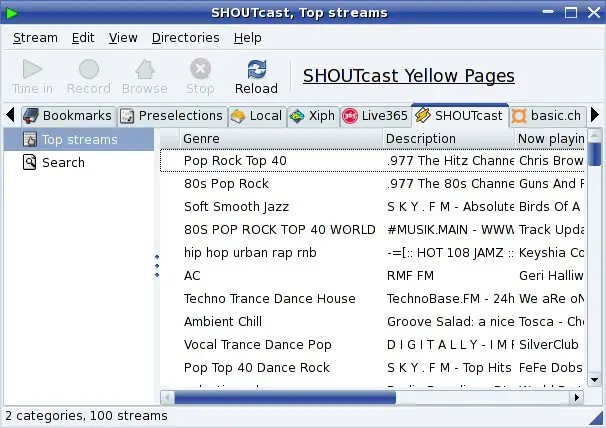The width and height of the screenshot is (606, 428).
Task: Click the Live365 red logo icon
Action: coord(350,116)
